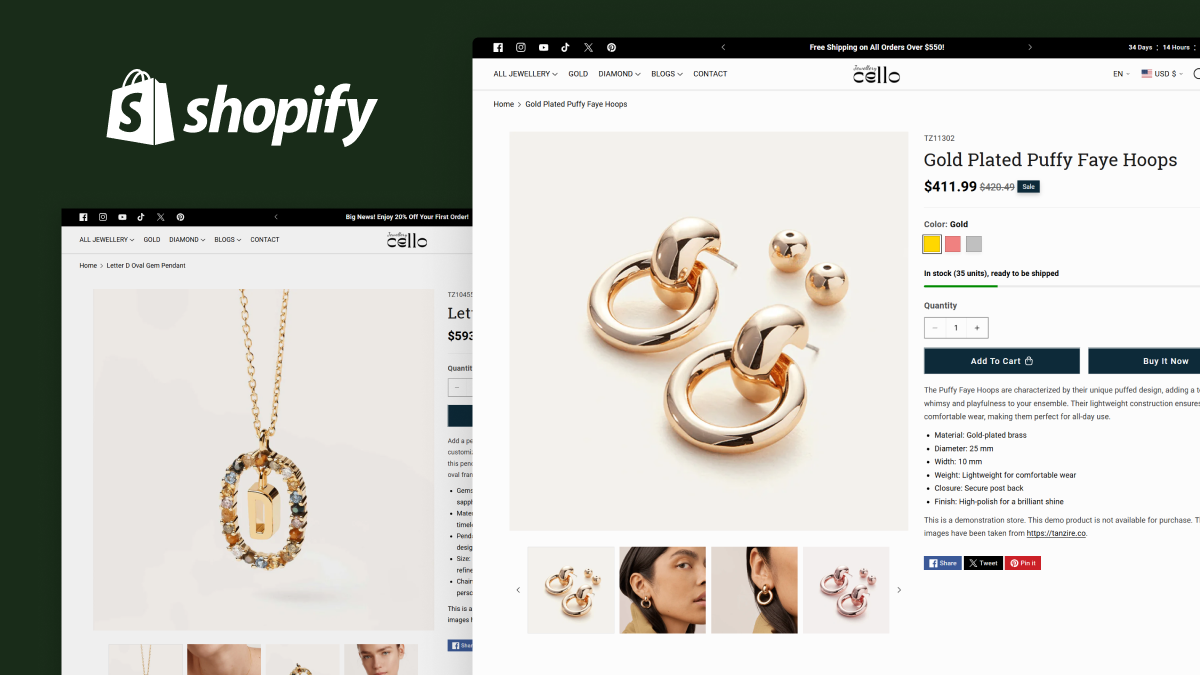Follow the tanzire.co link
The height and width of the screenshot is (675, 1200).
[x=1056, y=534]
